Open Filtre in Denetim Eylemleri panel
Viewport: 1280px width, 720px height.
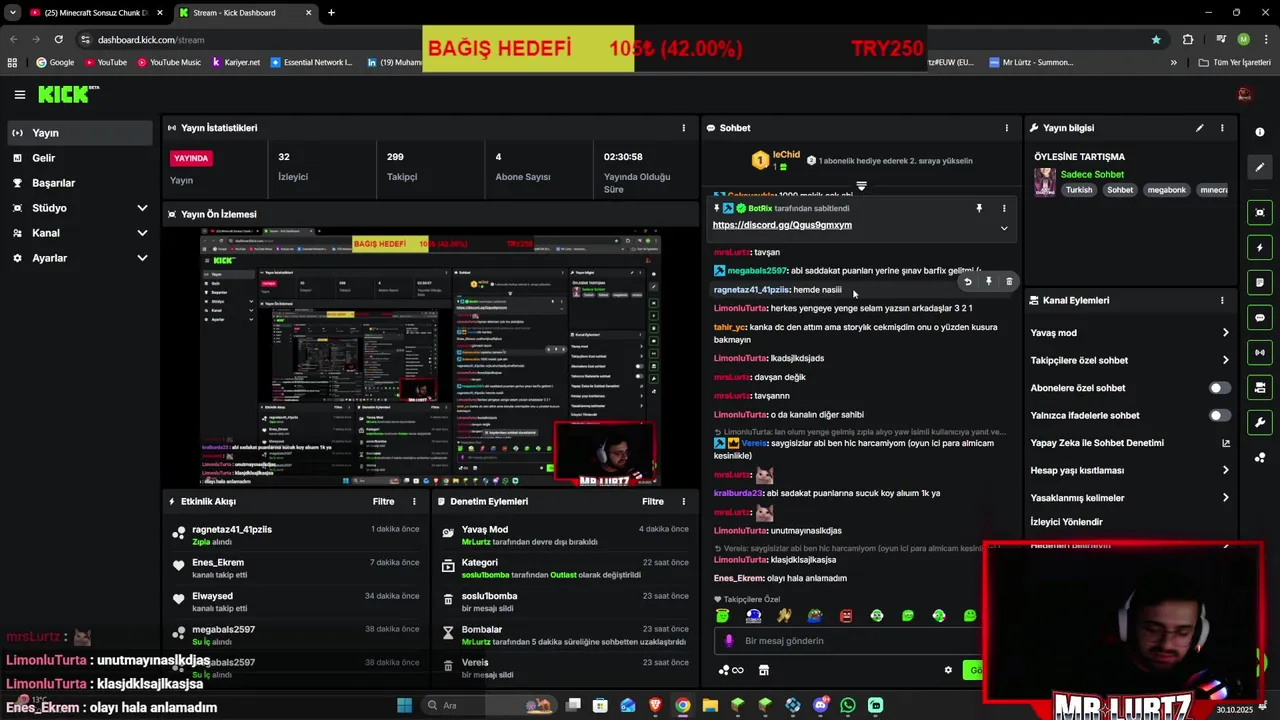(653, 501)
